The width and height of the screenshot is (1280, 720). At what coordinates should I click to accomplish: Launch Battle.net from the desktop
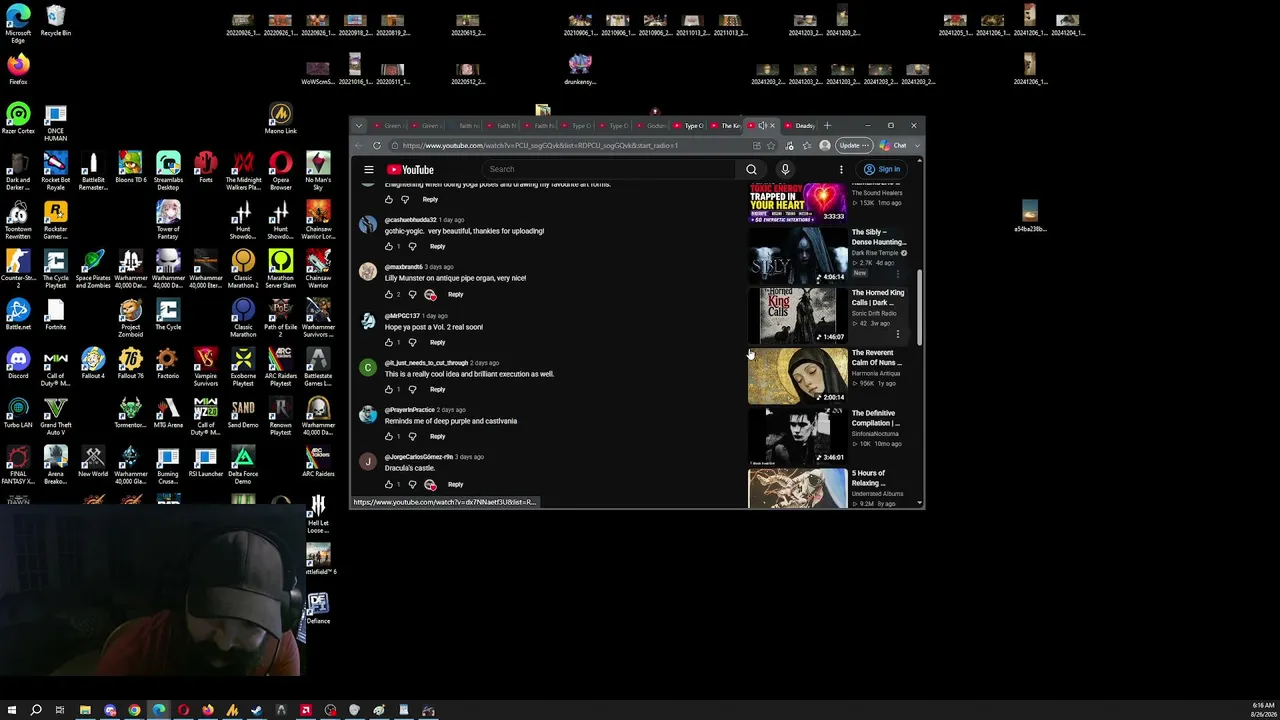tap(18, 314)
